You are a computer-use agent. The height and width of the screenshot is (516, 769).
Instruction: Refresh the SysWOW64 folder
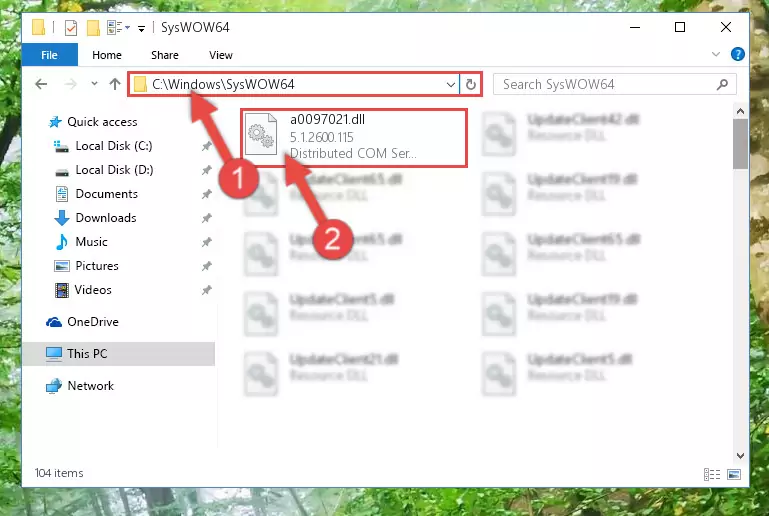471,84
